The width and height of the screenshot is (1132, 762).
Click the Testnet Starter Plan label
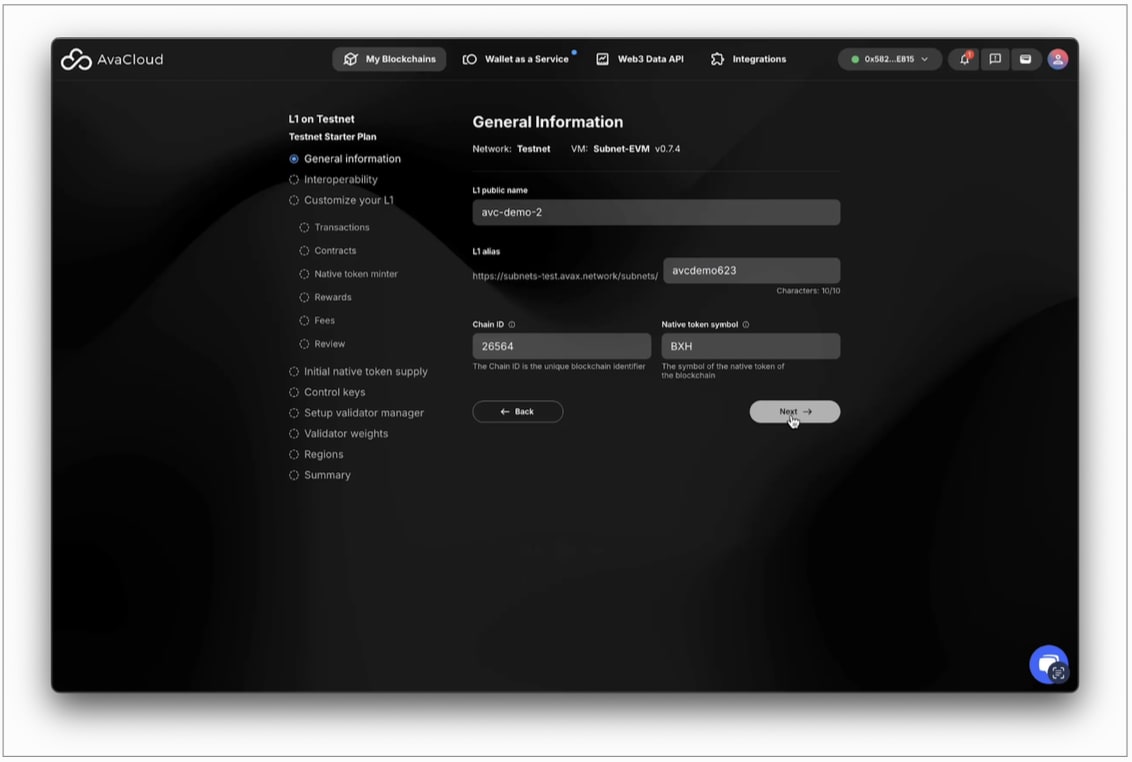[x=333, y=137]
